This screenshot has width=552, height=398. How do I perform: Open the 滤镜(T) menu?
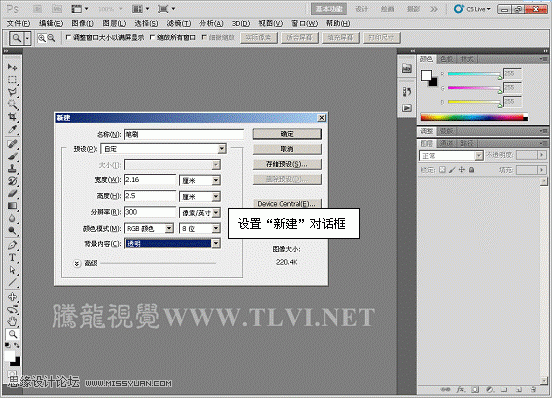click(x=179, y=23)
